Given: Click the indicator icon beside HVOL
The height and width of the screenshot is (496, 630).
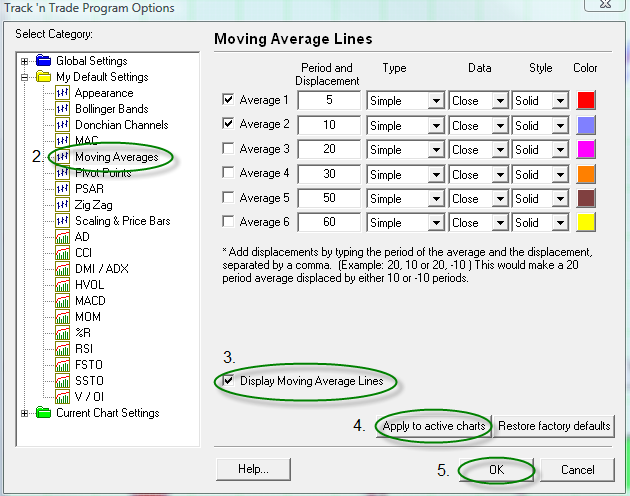Looking at the screenshot, I should tap(62, 285).
